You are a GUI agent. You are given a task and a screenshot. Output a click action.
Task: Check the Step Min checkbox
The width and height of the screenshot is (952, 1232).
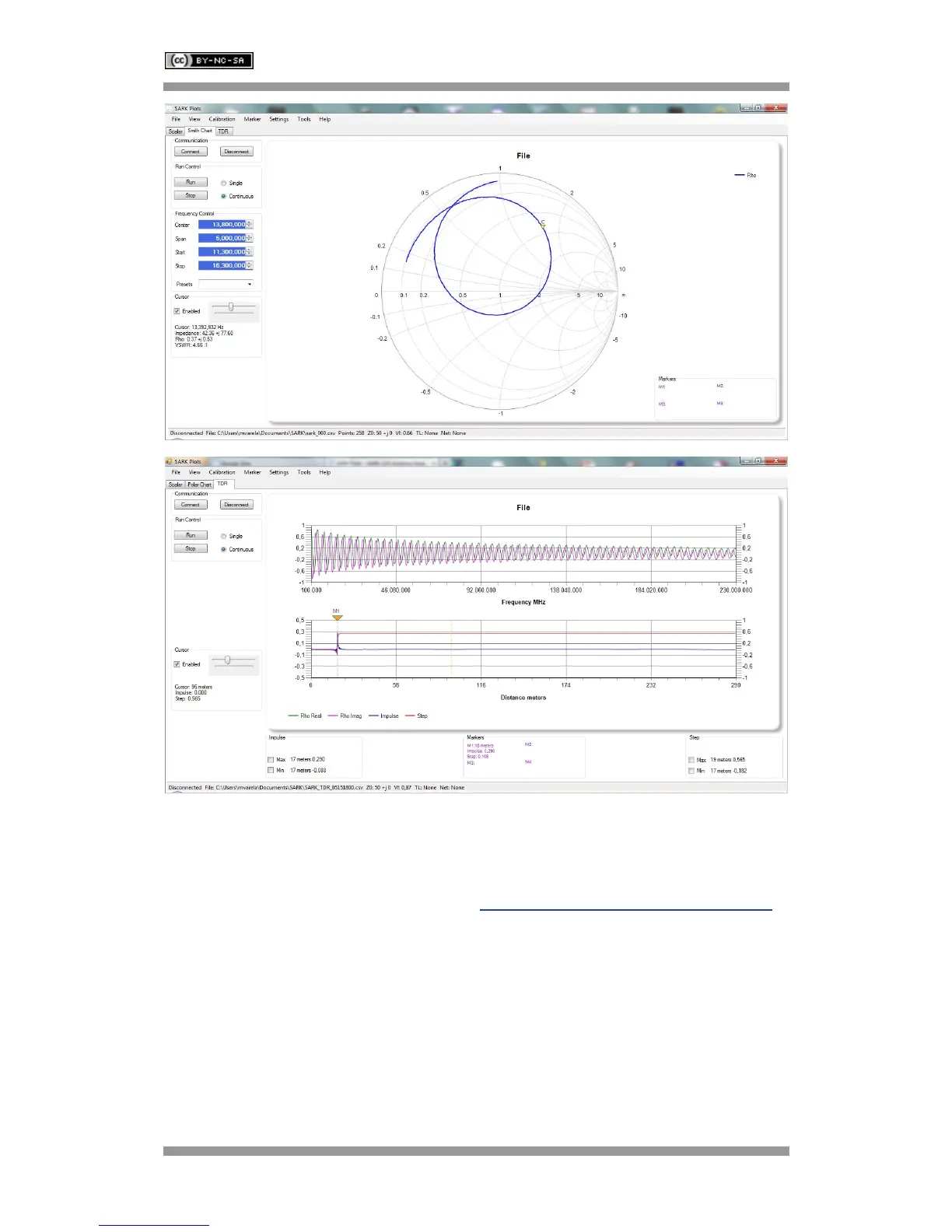pos(691,771)
